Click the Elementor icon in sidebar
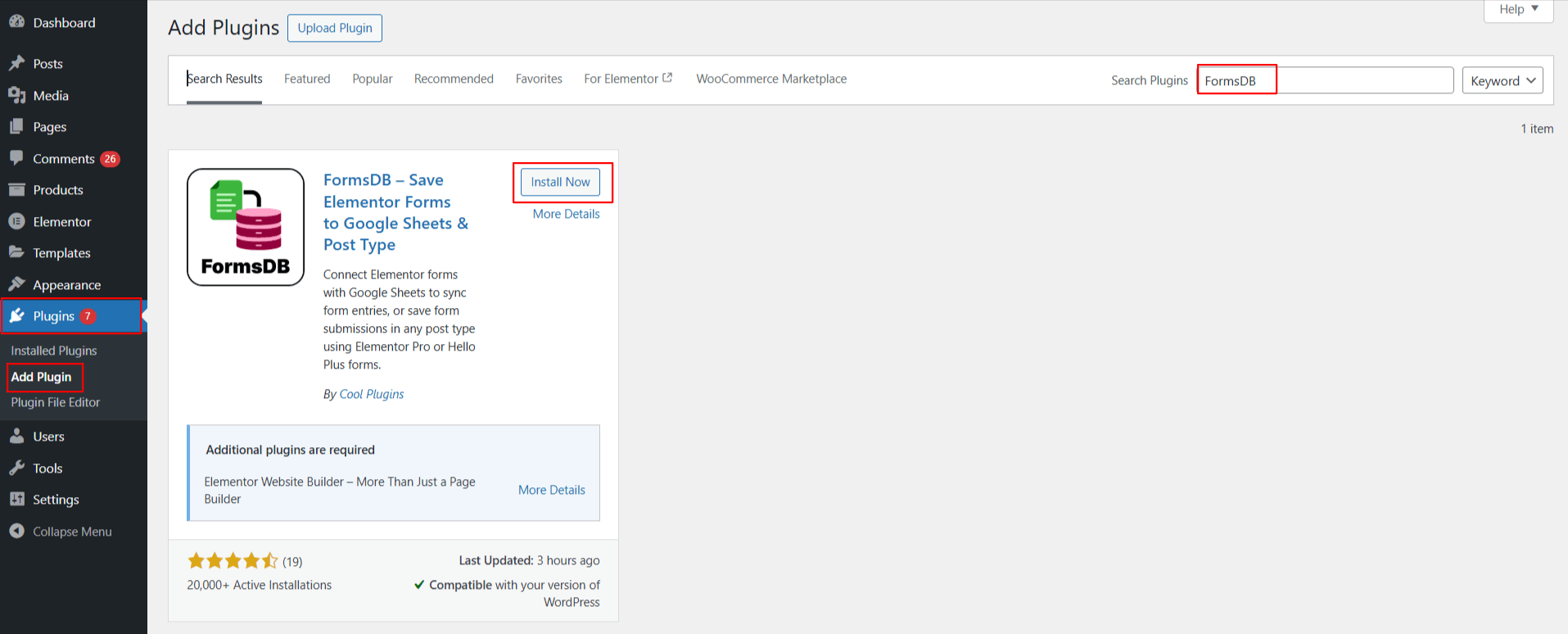 (16, 222)
